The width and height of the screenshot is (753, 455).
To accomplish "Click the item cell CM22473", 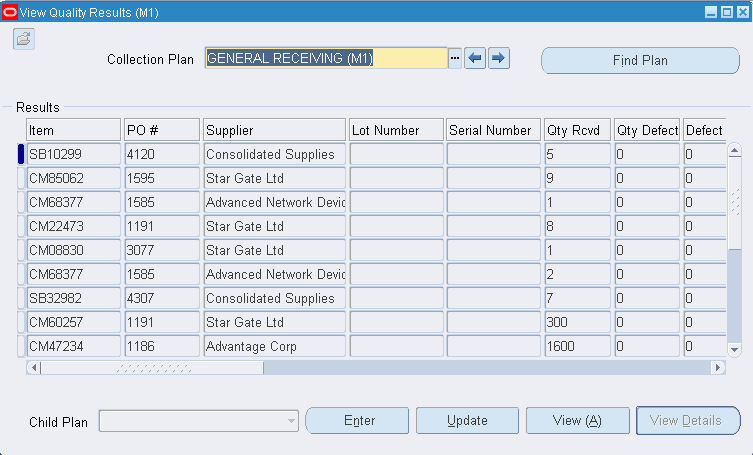I will 73,226.
